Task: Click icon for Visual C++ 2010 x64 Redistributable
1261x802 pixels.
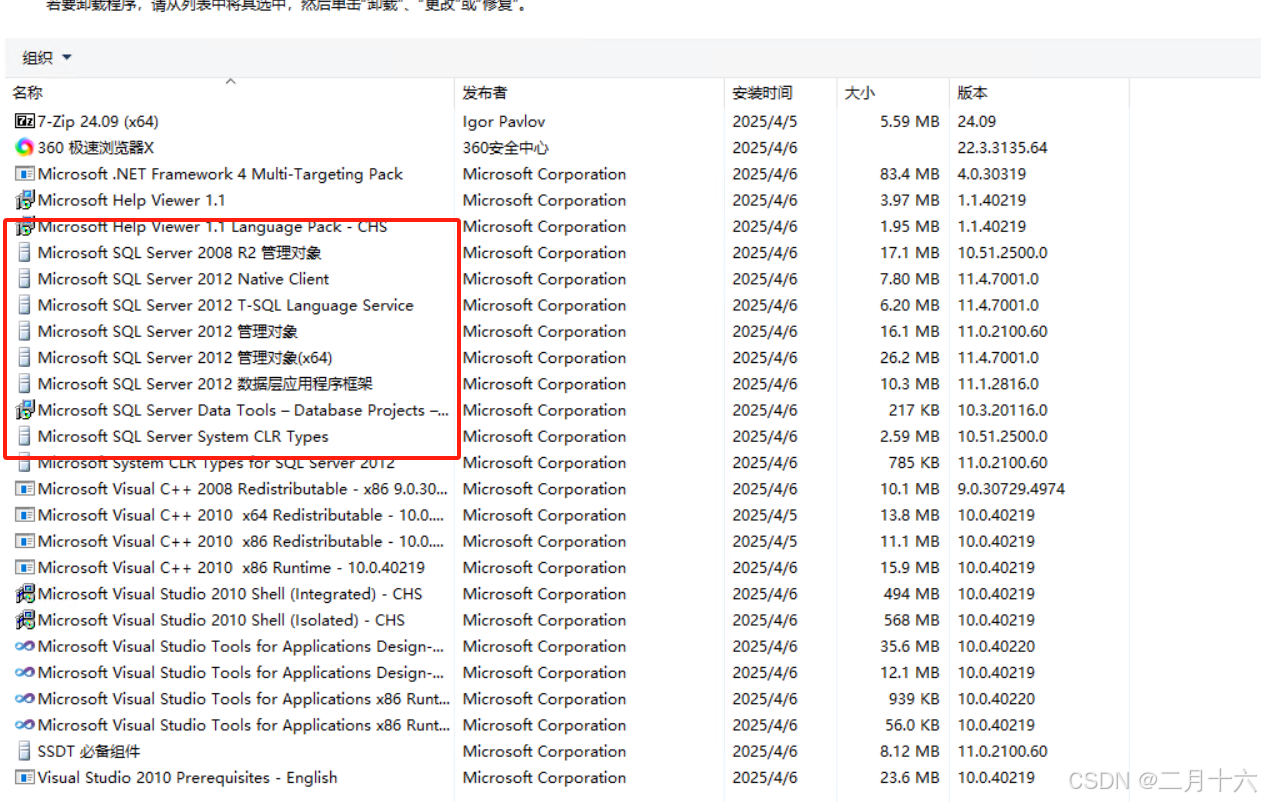Action: [x=25, y=515]
